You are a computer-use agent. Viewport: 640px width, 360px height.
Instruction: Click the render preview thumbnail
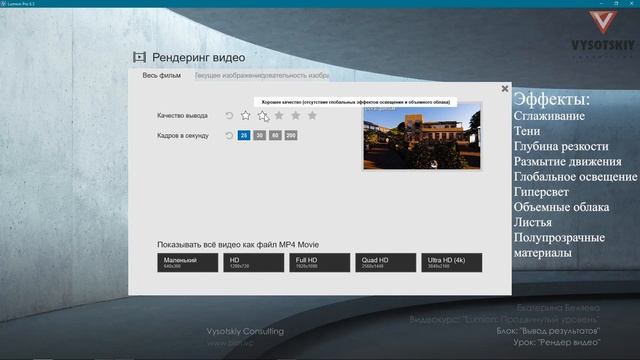(x=422, y=137)
